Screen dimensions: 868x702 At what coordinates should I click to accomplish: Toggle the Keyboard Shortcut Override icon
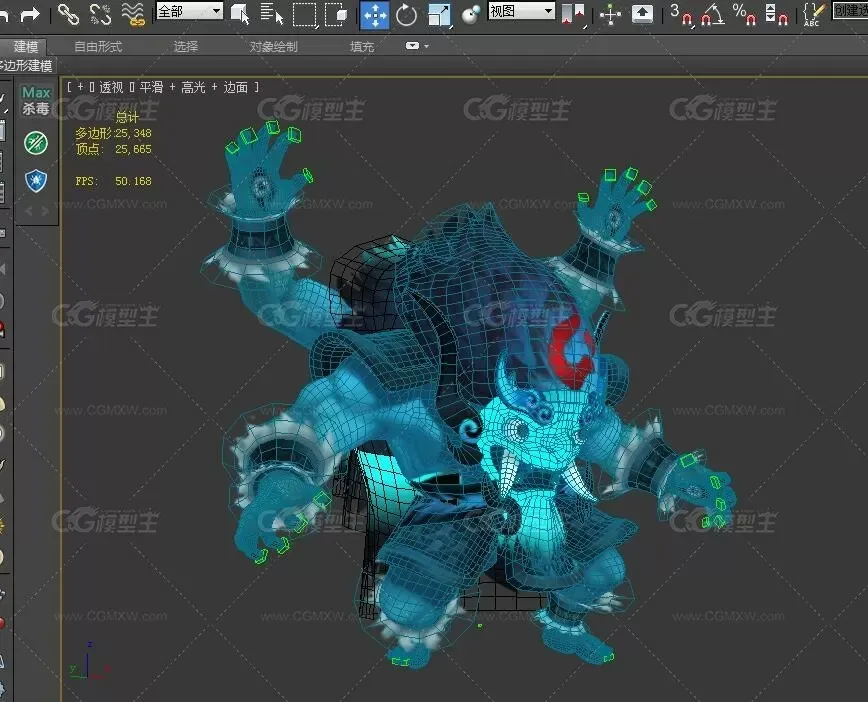pyautogui.click(x=642, y=14)
